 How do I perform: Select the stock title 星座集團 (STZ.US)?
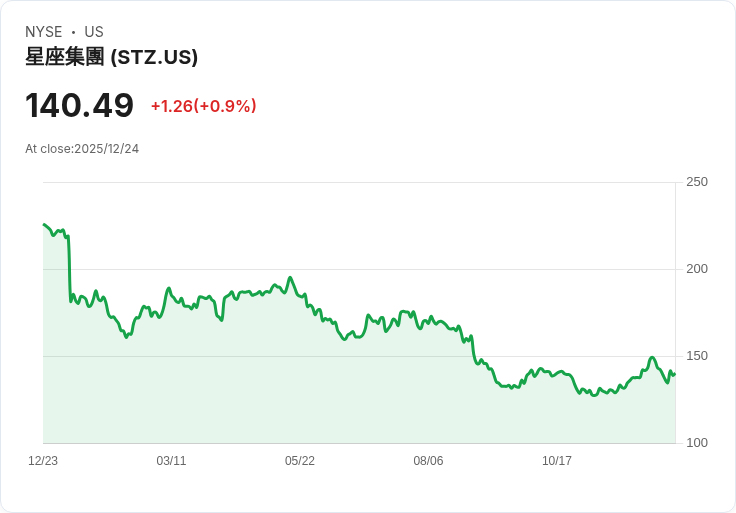111,57
